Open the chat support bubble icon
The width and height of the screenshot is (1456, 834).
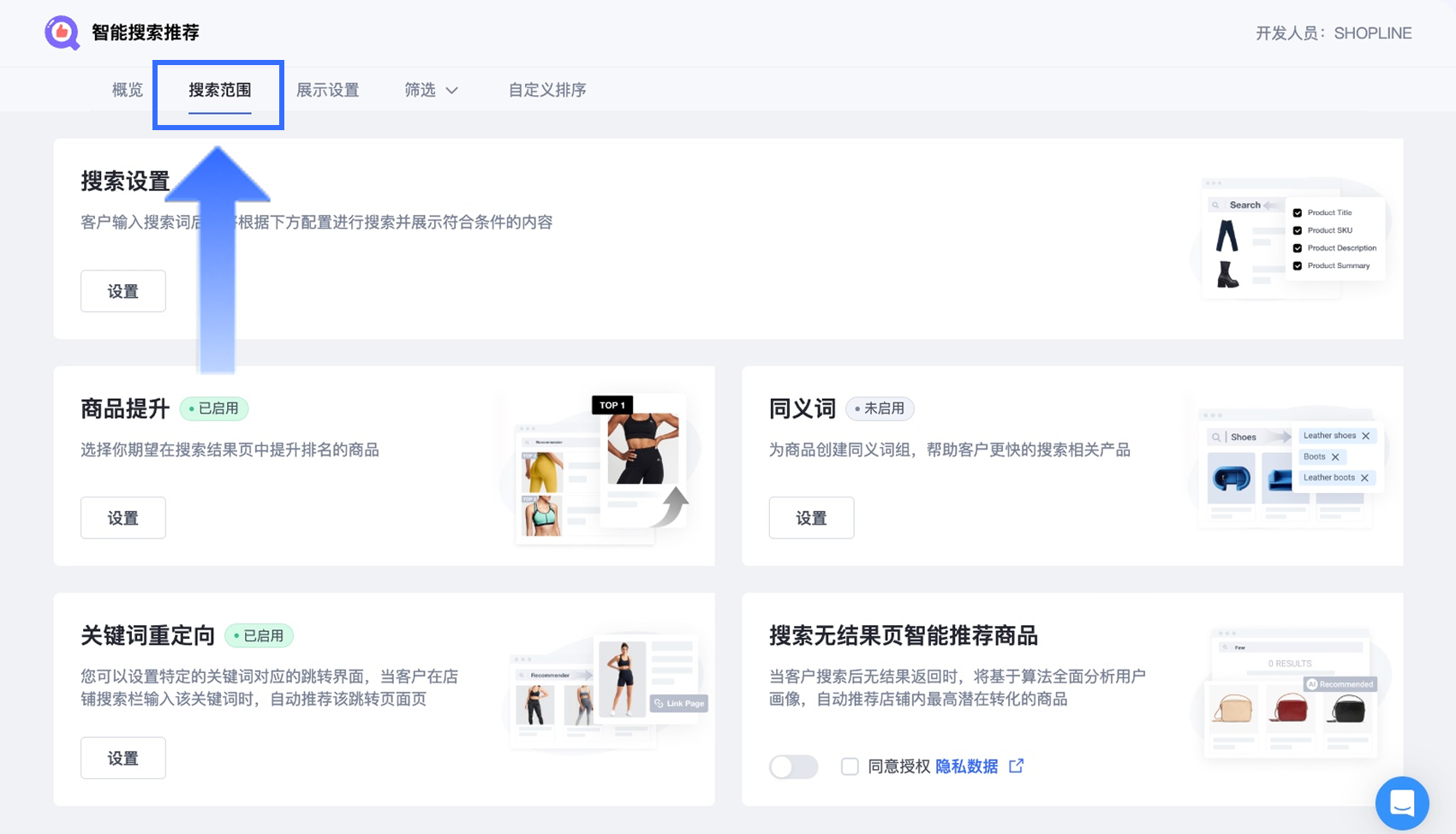click(1402, 803)
